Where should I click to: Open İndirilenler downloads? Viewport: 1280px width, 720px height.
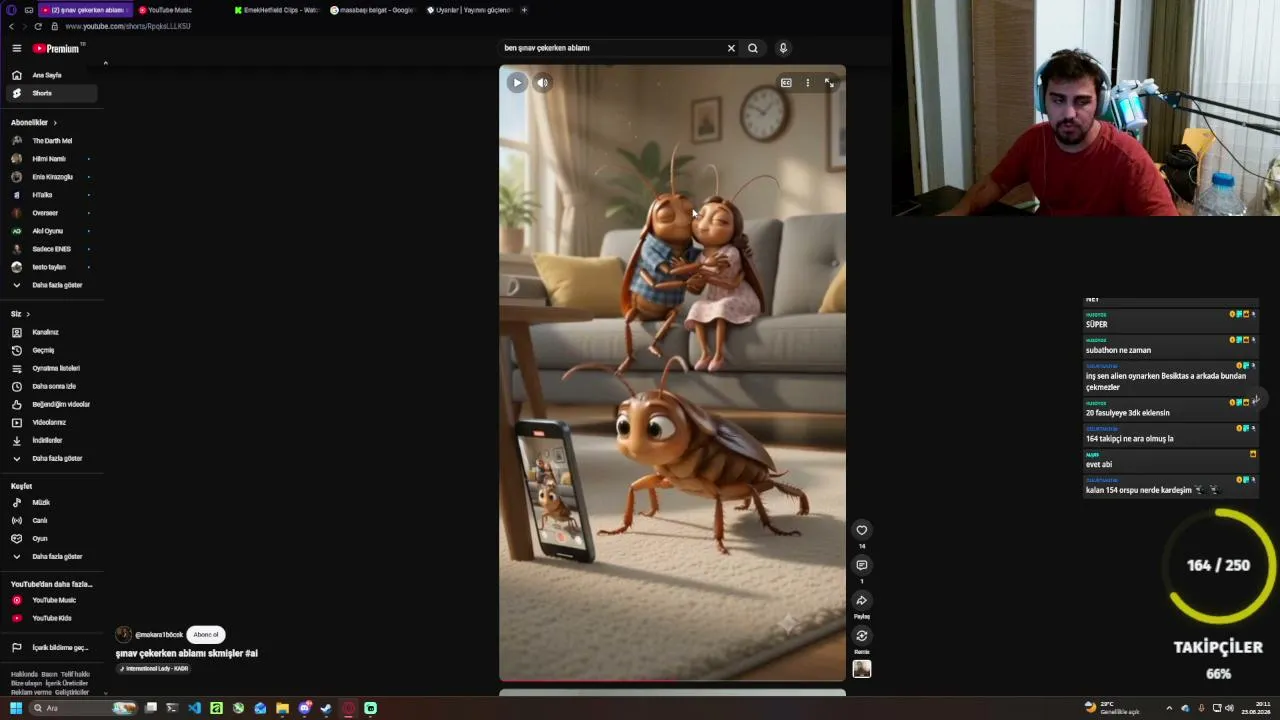(x=50, y=440)
